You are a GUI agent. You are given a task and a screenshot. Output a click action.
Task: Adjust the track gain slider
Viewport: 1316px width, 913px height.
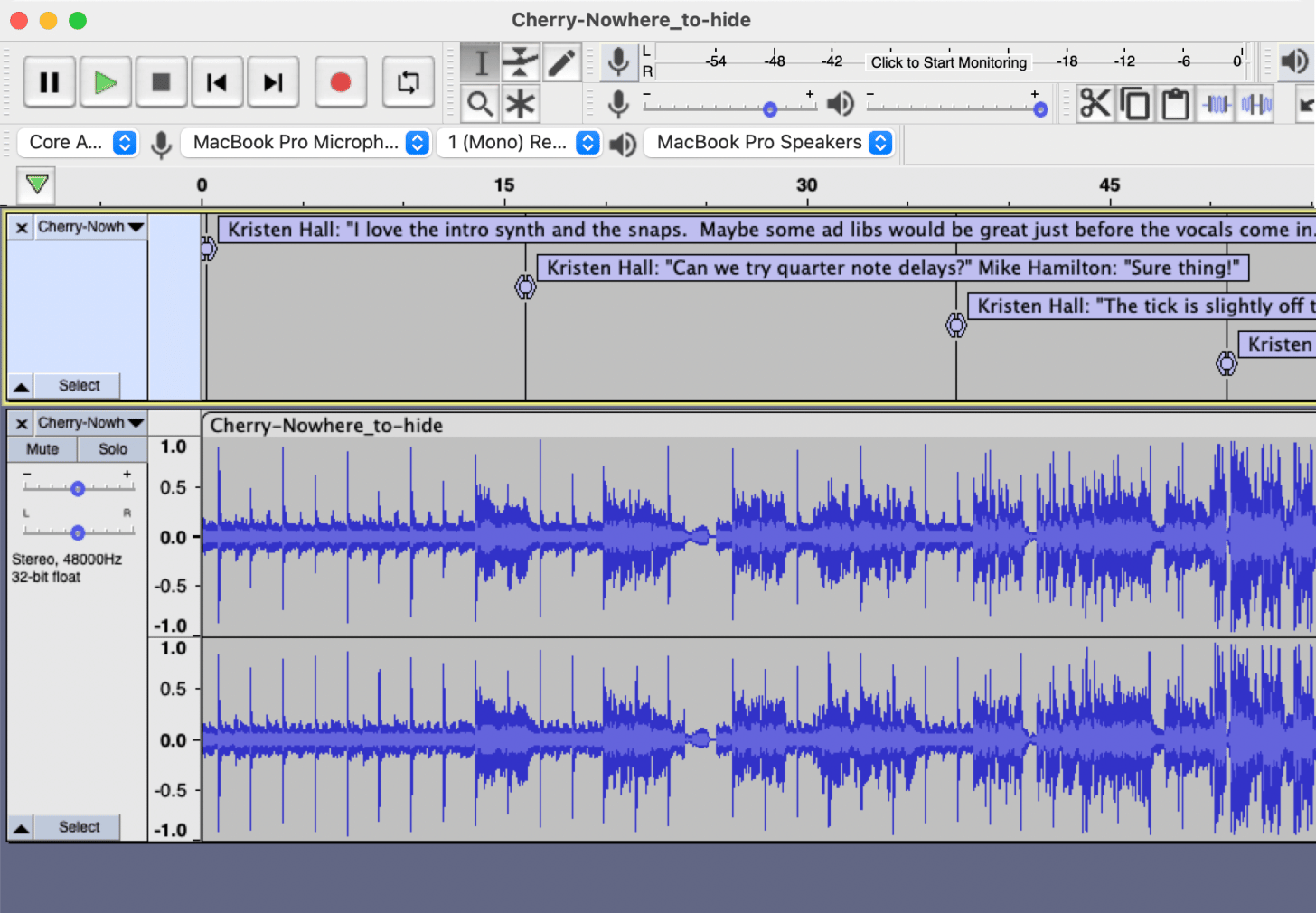(x=78, y=488)
